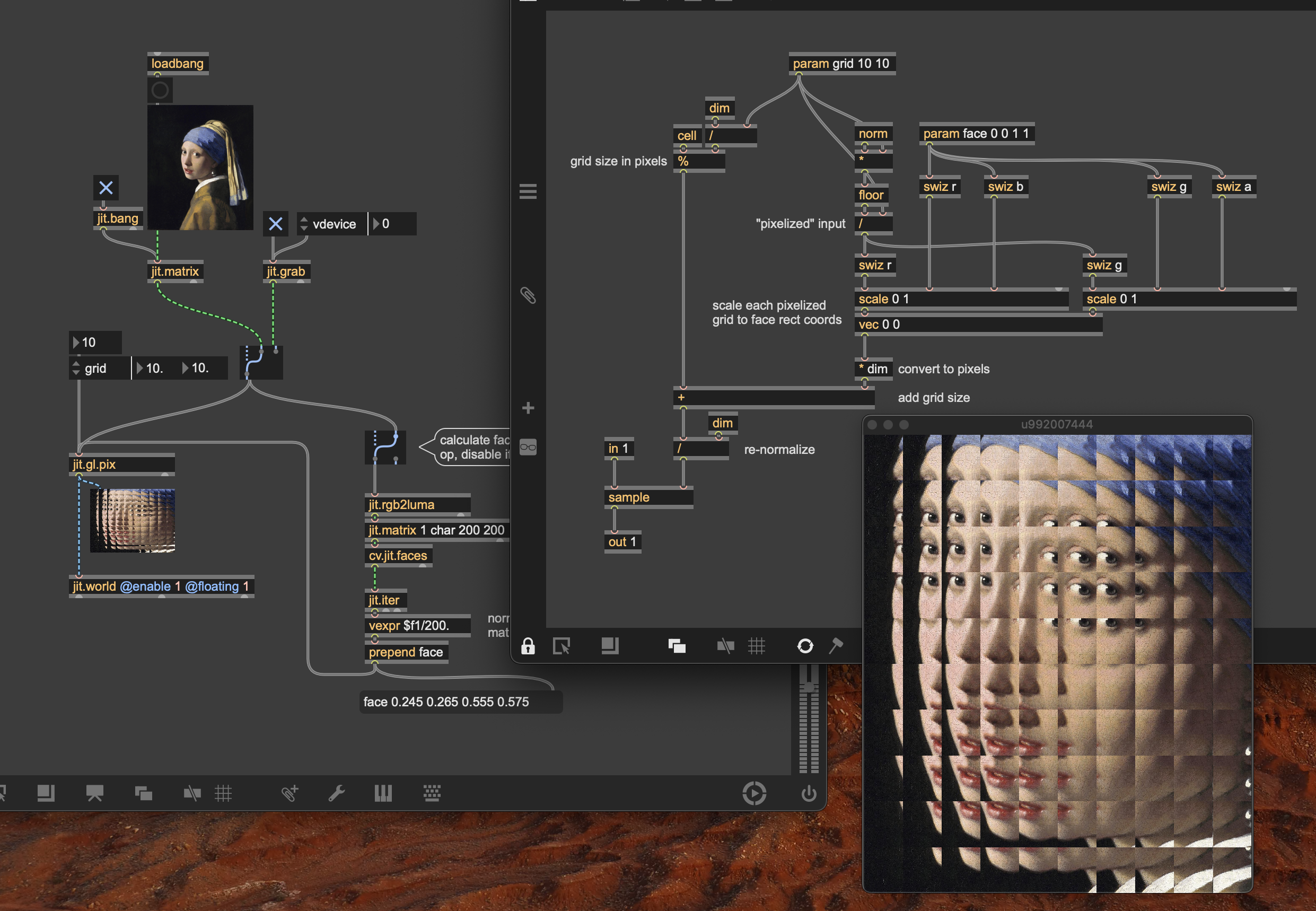Click the paperclip-plus icon in main toolbar

tap(290, 793)
